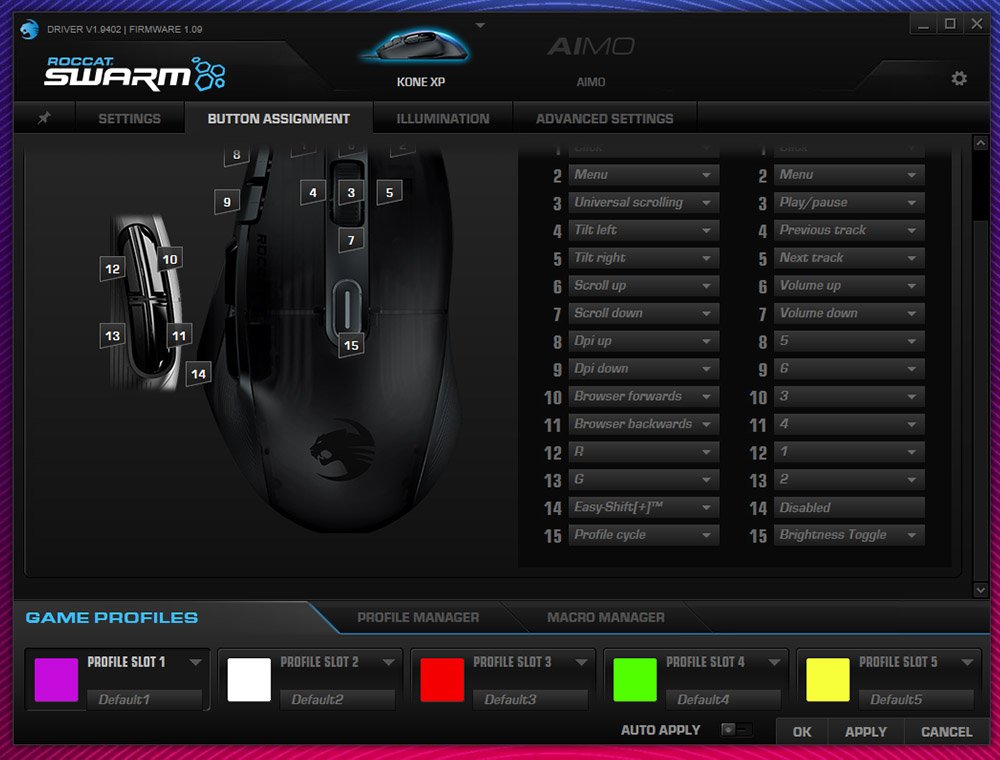This screenshot has width=1000, height=760.
Task: Open the Volume up dropdown
Action: point(849,286)
